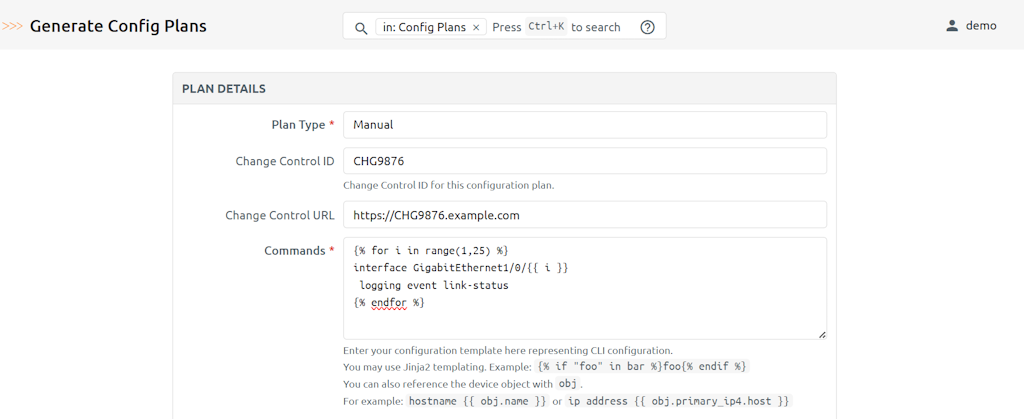Click 'ip address {{ obj.primary_ip4.host }}' code example

click(x=679, y=401)
